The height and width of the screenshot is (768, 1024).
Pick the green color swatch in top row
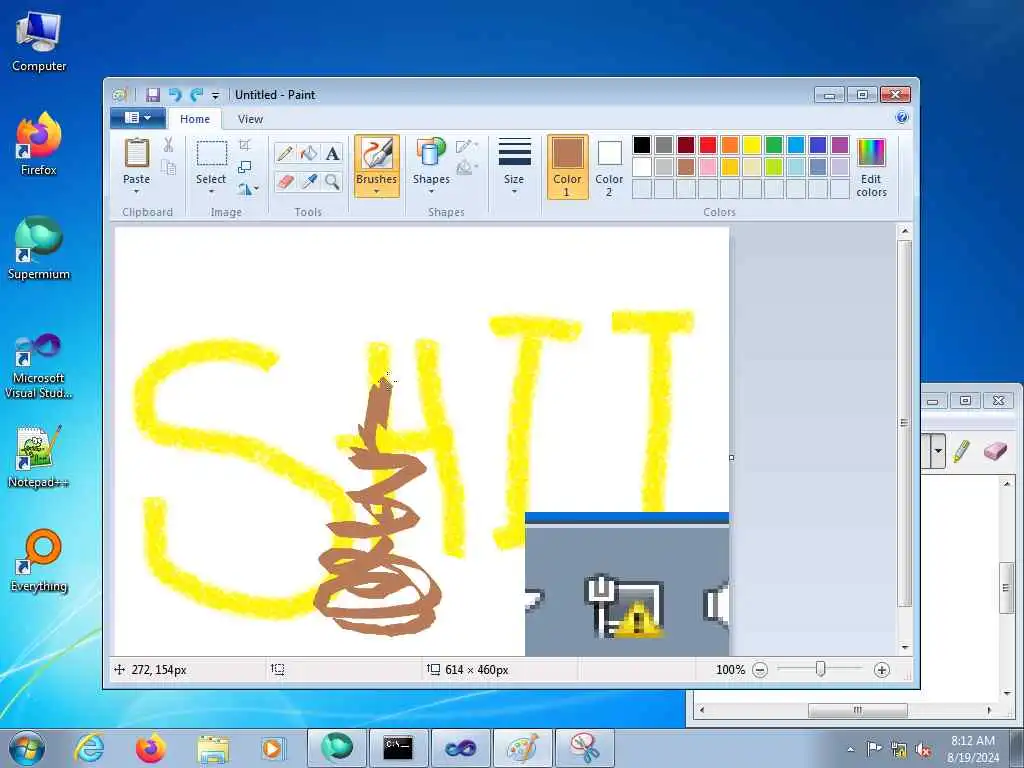(774, 145)
